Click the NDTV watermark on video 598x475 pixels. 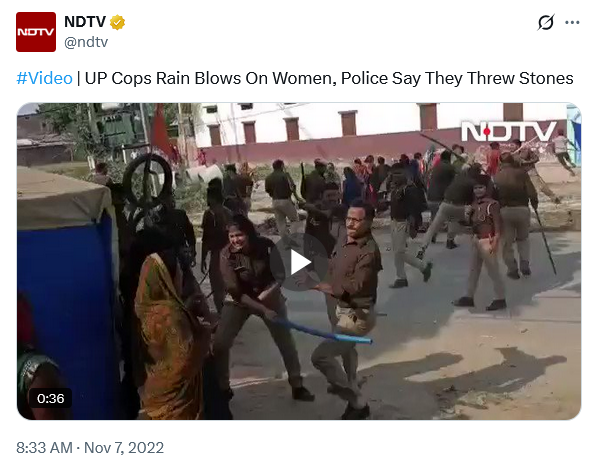[509, 131]
